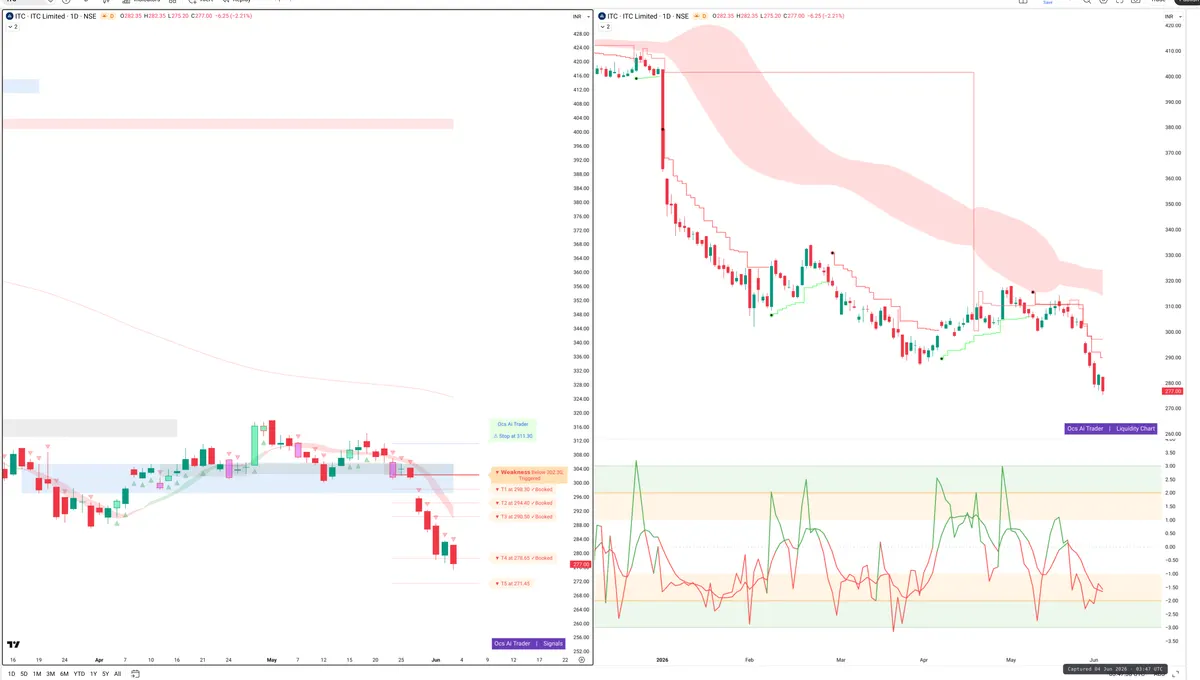The image size is (1200, 680).
Task: Select the 1M time range
Action: [x=37, y=674]
